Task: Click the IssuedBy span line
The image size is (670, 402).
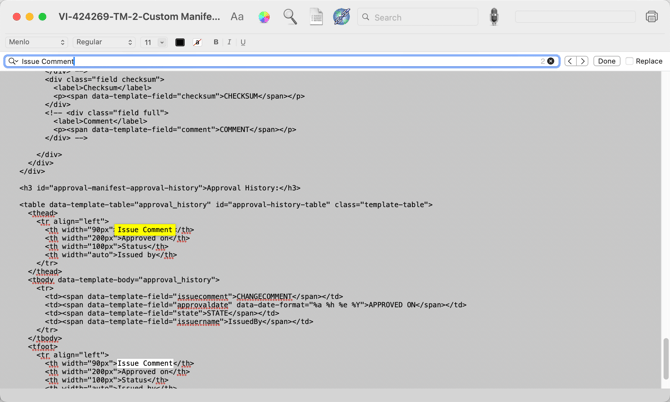Action: 179,322
